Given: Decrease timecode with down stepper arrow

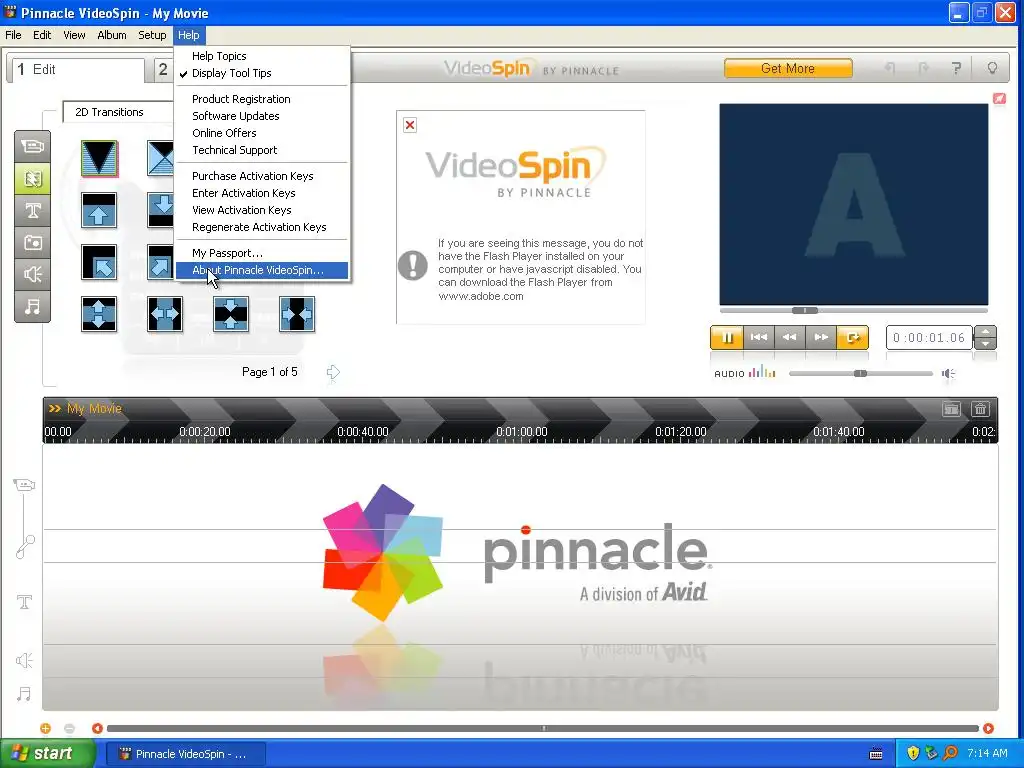Looking at the screenshot, I should pos(985,344).
